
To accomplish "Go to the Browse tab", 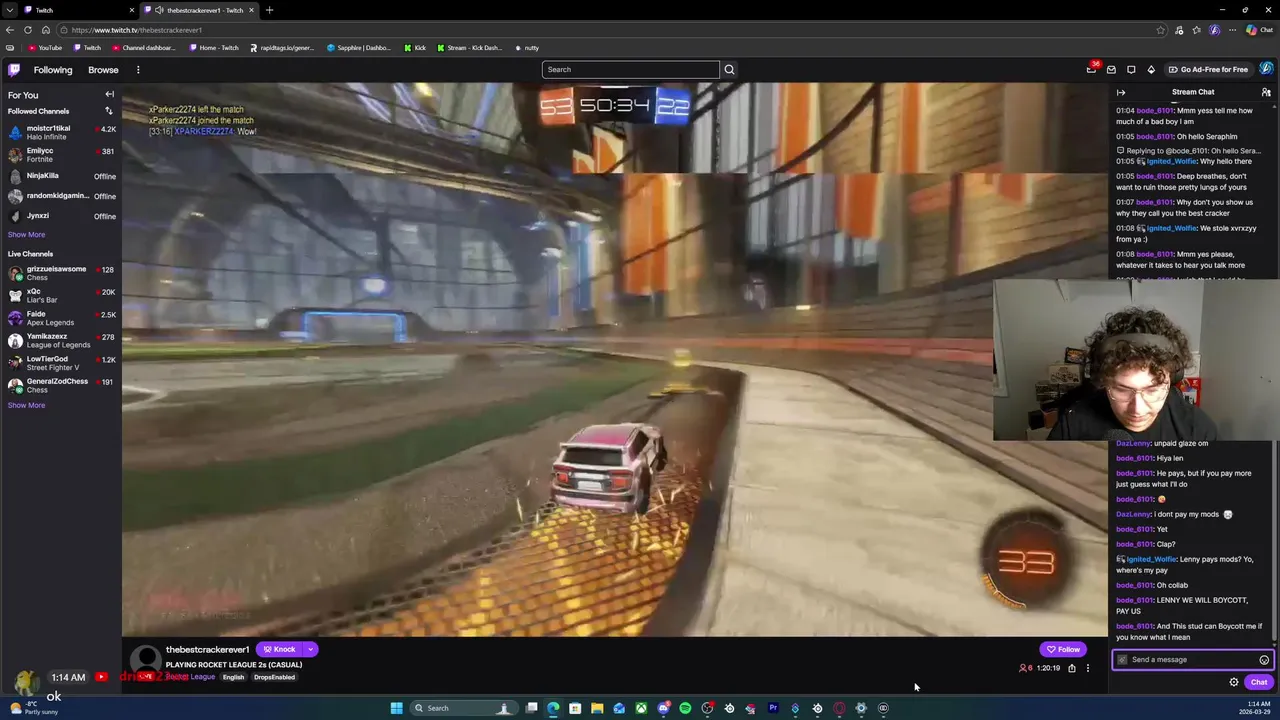I will 103,70.
